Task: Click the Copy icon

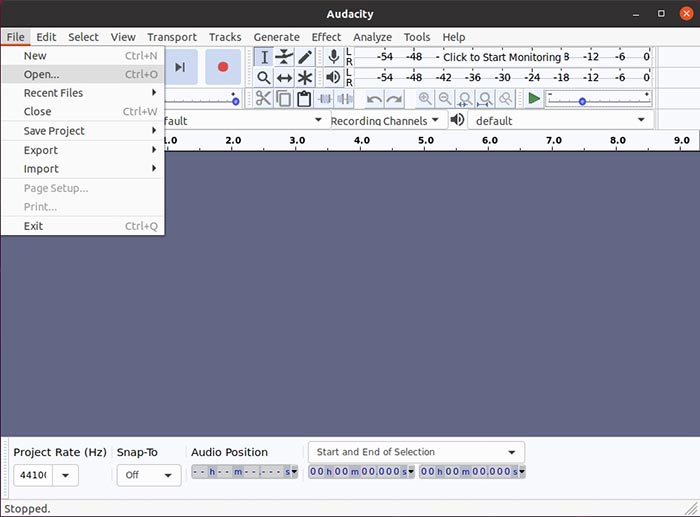Action: (x=283, y=99)
